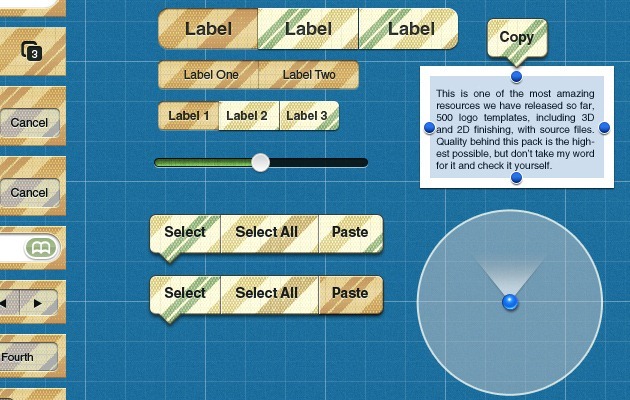Click the selected paragraph about 500 logo templates

pos(515,129)
